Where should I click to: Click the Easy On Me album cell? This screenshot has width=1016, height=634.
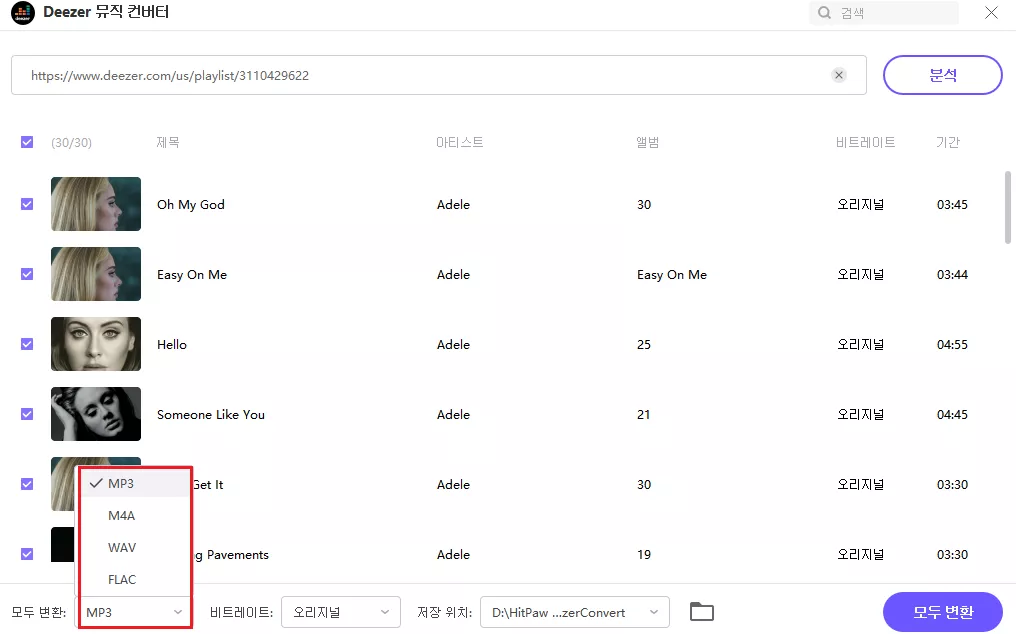(672, 275)
